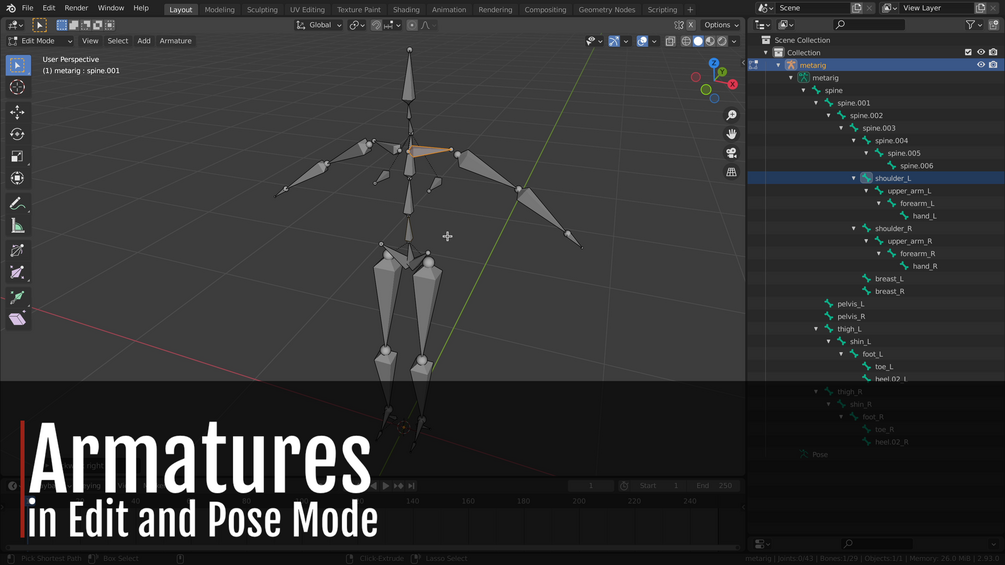Switch to rendered viewport shading
This screenshot has height=565, width=1005.
[x=722, y=41]
